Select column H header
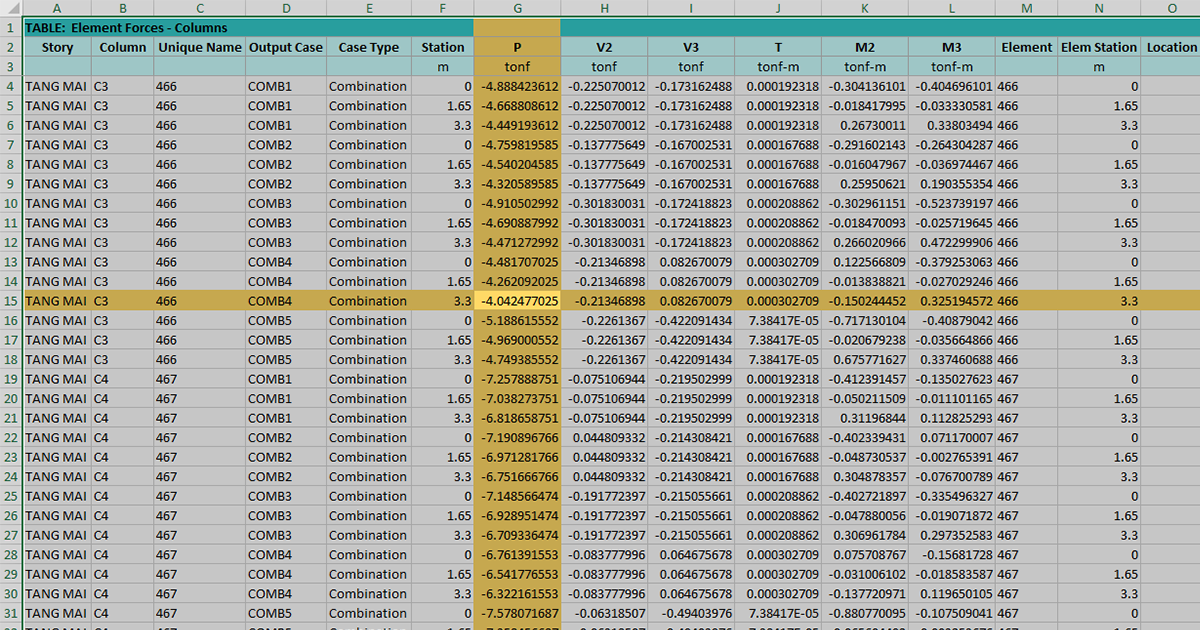 pos(604,8)
